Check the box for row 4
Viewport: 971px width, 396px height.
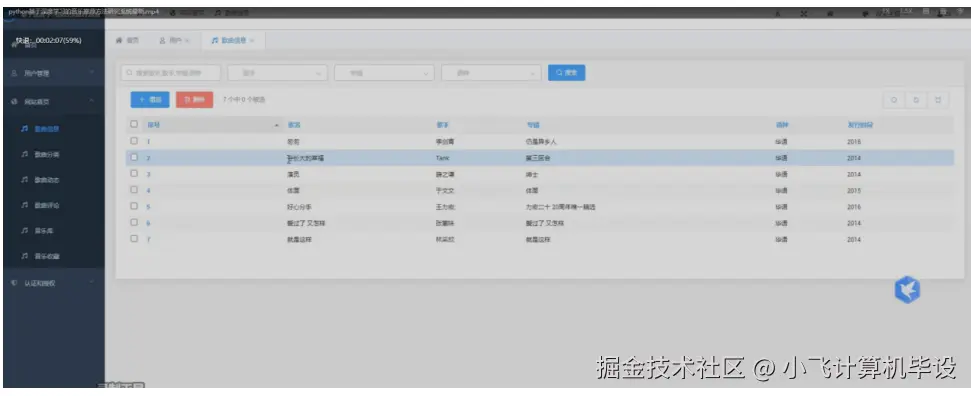point(134,190)
